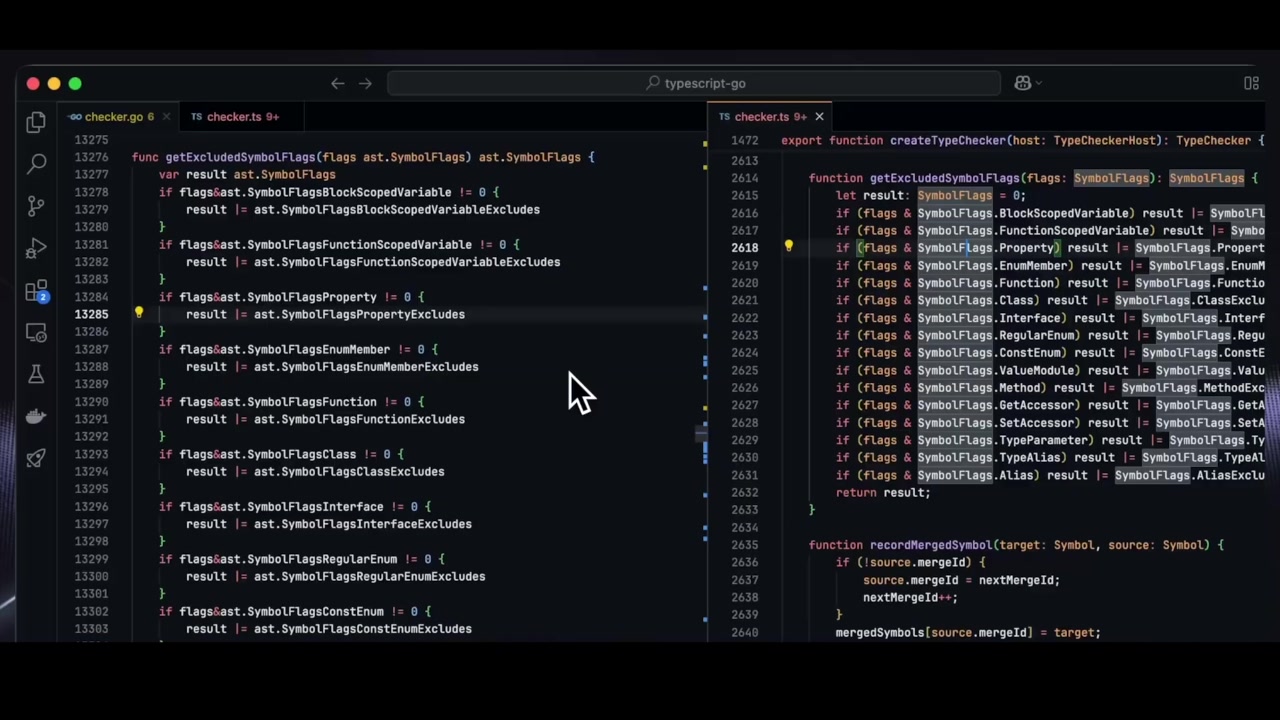Click the lightbulb on line 13285
1280x720 pixels.
click(139, 313)
